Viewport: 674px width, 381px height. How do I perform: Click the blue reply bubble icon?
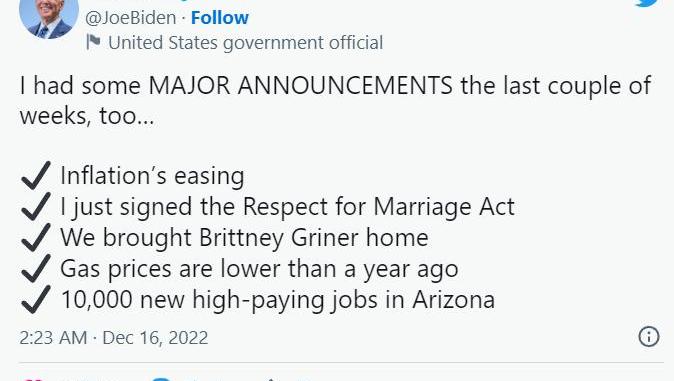161,379
